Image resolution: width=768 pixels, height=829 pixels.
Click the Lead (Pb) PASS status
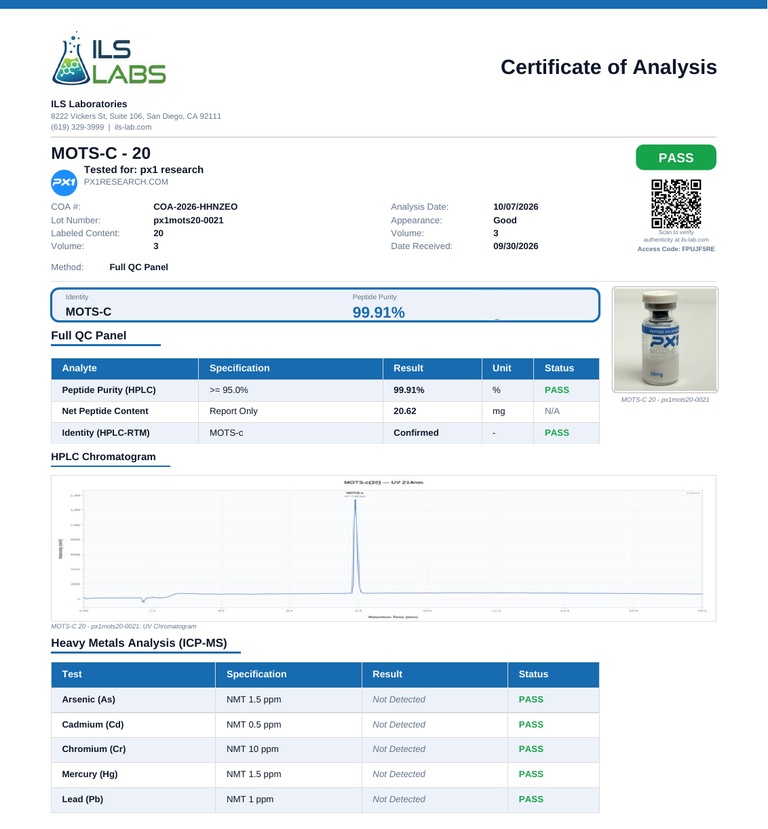531,799
